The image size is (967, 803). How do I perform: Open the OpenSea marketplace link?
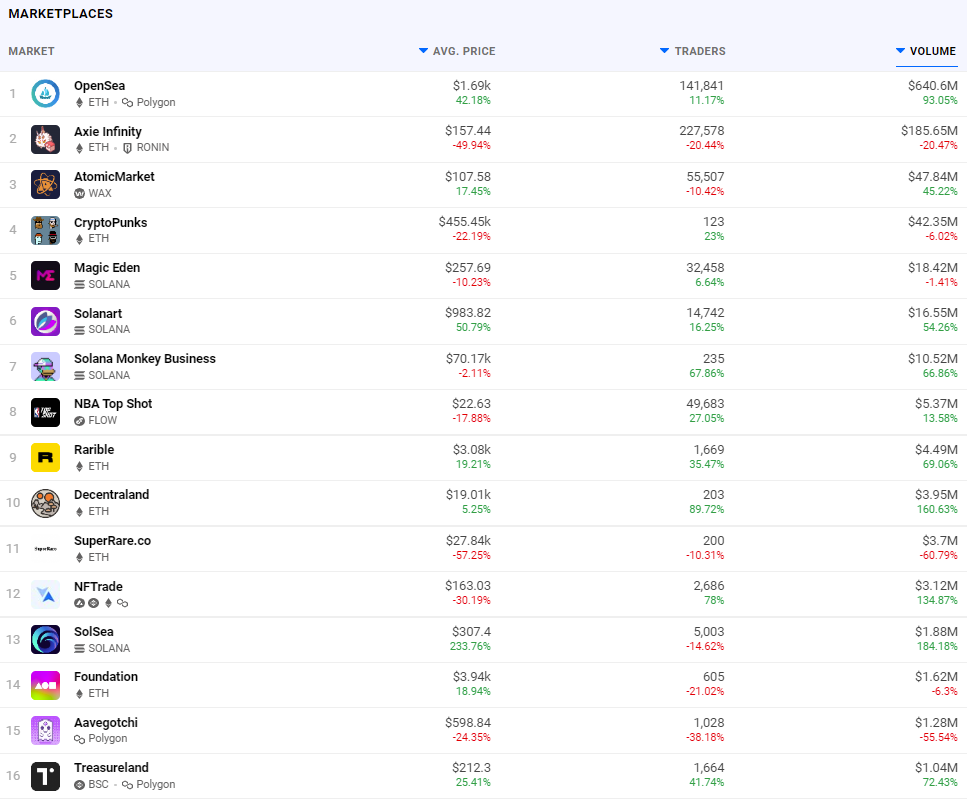coord(99,86)
